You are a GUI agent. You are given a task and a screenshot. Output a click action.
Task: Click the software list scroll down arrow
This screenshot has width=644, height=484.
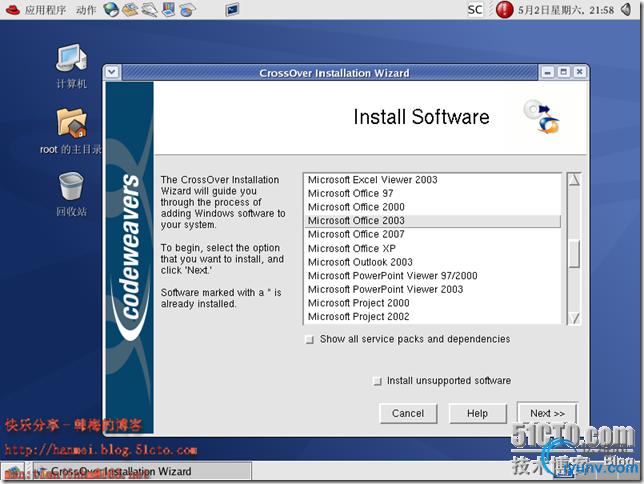(x=574, y=318)
